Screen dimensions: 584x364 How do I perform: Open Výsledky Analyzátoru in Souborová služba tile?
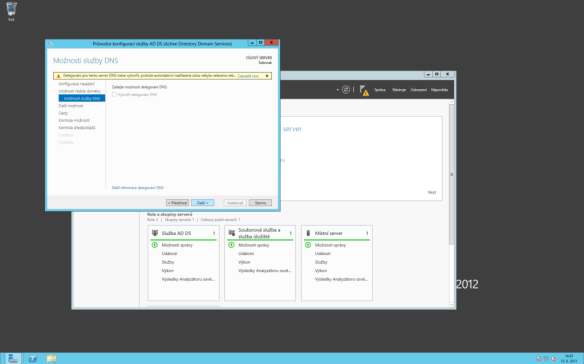pyautogui.click(x=265, y=271)
